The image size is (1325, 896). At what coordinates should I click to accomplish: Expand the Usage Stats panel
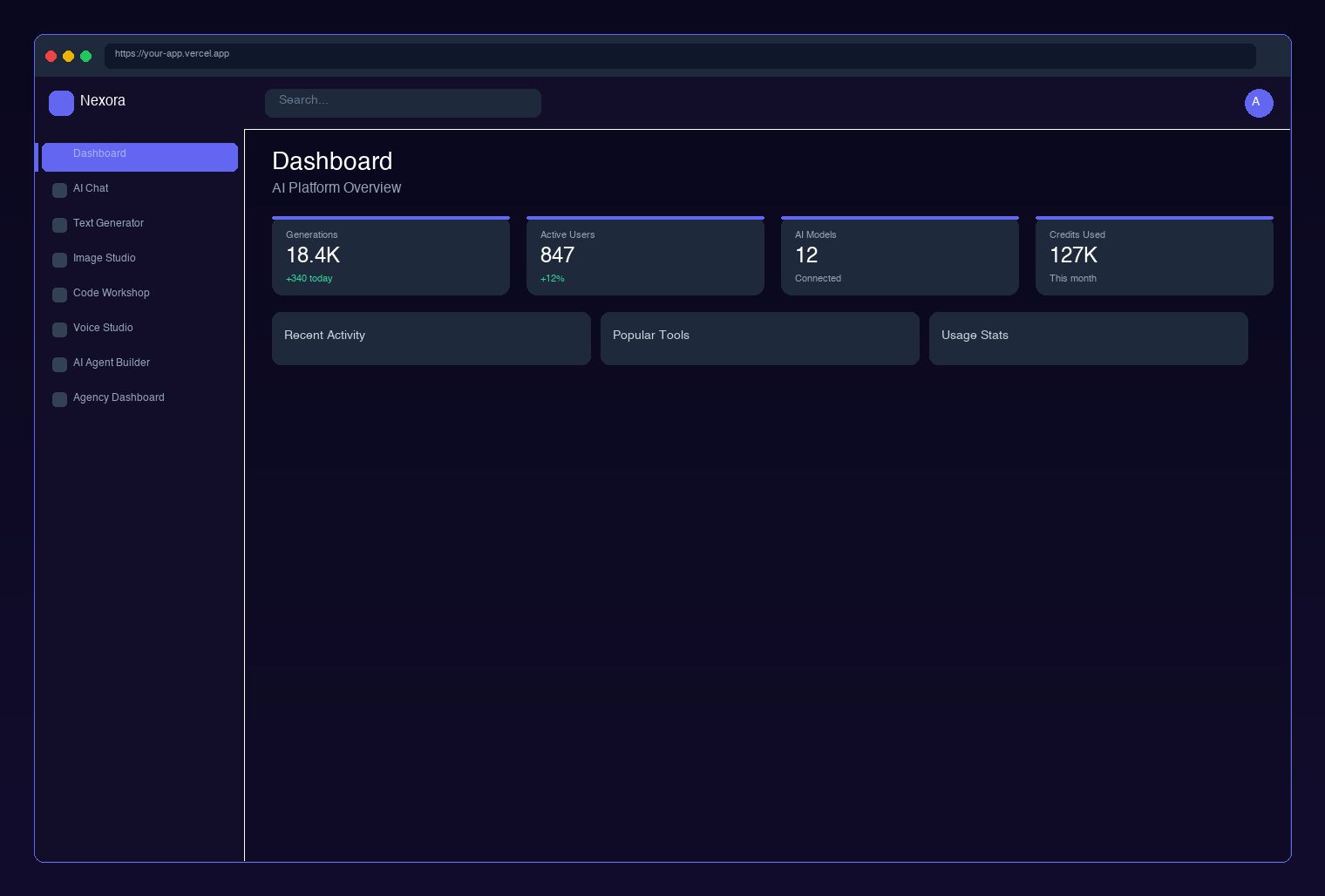[1088, 338]
